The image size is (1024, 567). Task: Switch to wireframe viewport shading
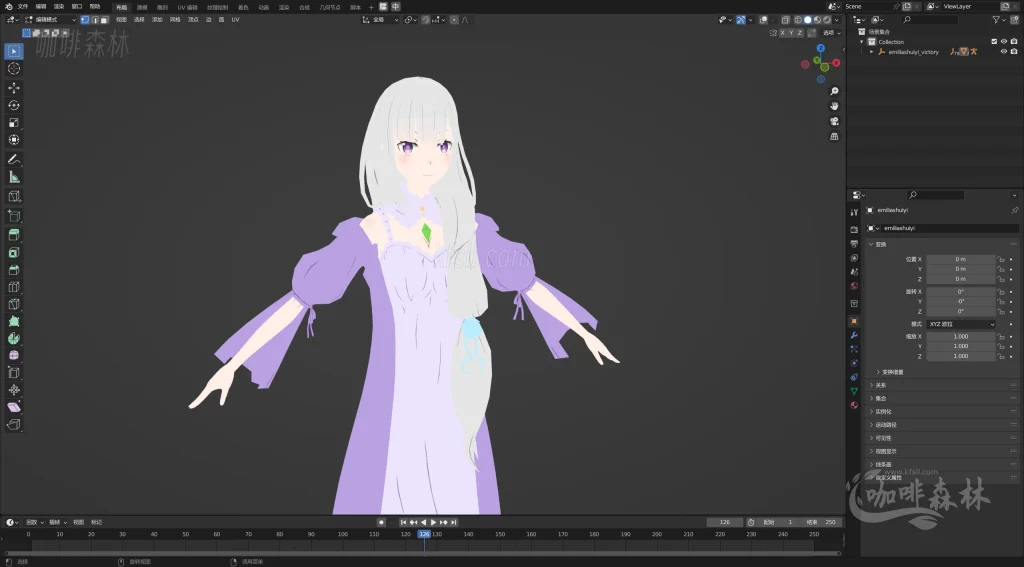[x=798, y=20]
